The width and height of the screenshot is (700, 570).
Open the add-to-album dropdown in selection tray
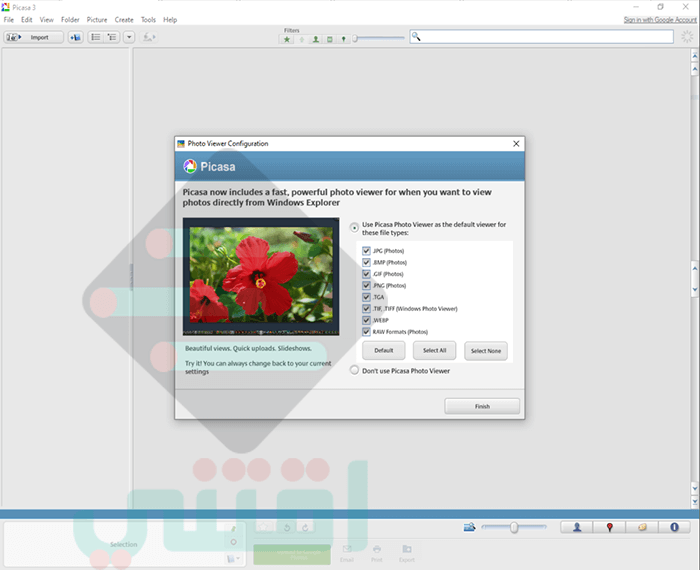233,558
